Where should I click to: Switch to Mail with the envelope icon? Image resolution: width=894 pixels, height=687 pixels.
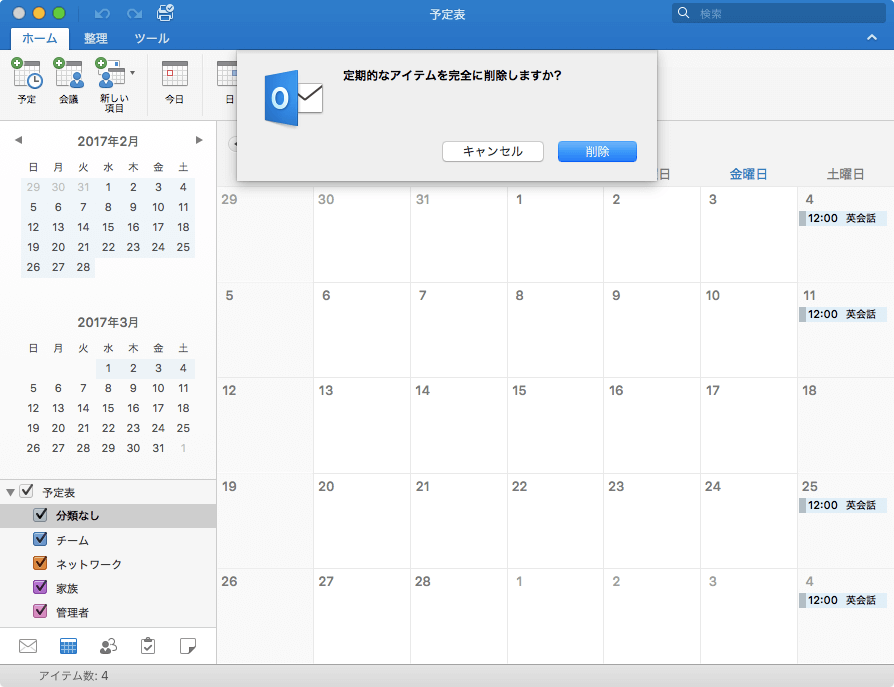(27, 646)
